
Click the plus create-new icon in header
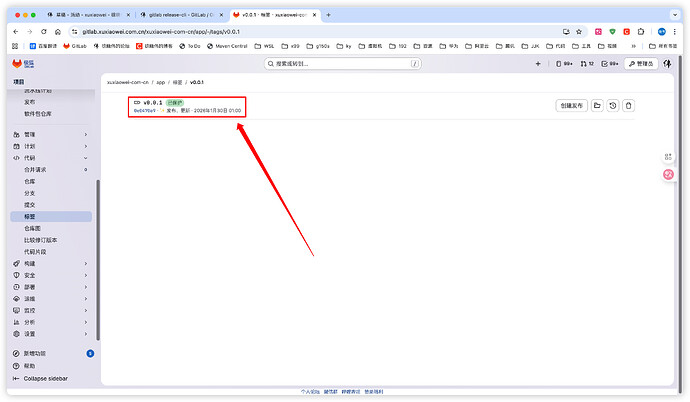tap(538, 63)
